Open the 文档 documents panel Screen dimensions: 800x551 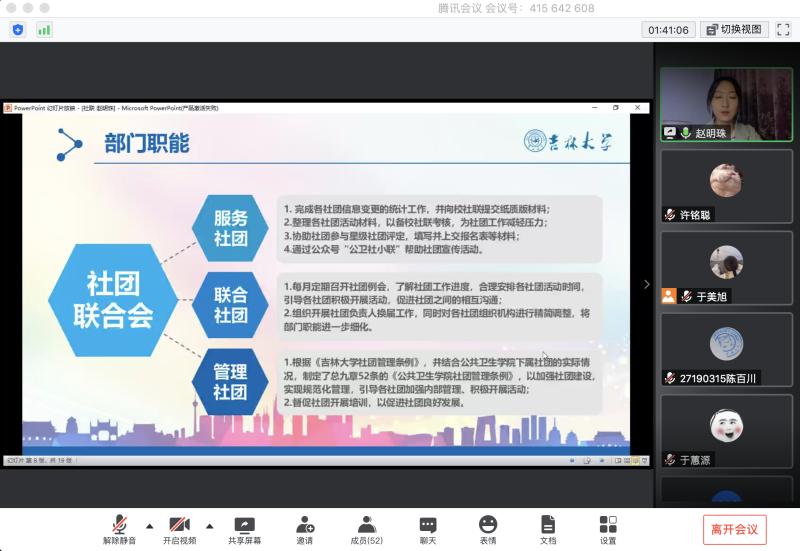tap(548, 530)
